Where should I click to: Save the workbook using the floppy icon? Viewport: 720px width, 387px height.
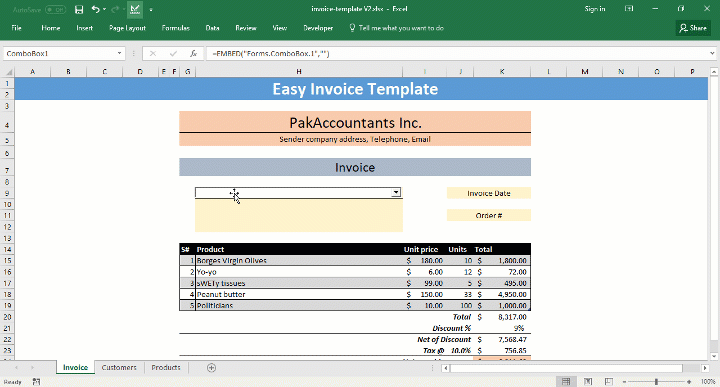[x=79, y=9]
